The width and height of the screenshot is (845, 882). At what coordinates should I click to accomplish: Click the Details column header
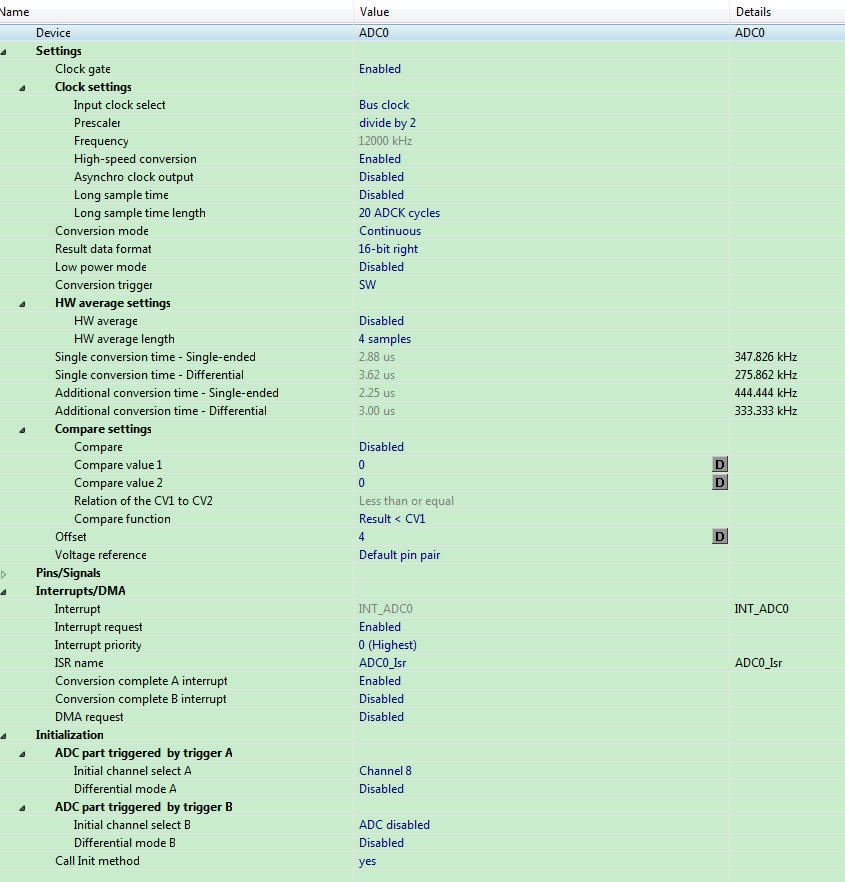787,12
